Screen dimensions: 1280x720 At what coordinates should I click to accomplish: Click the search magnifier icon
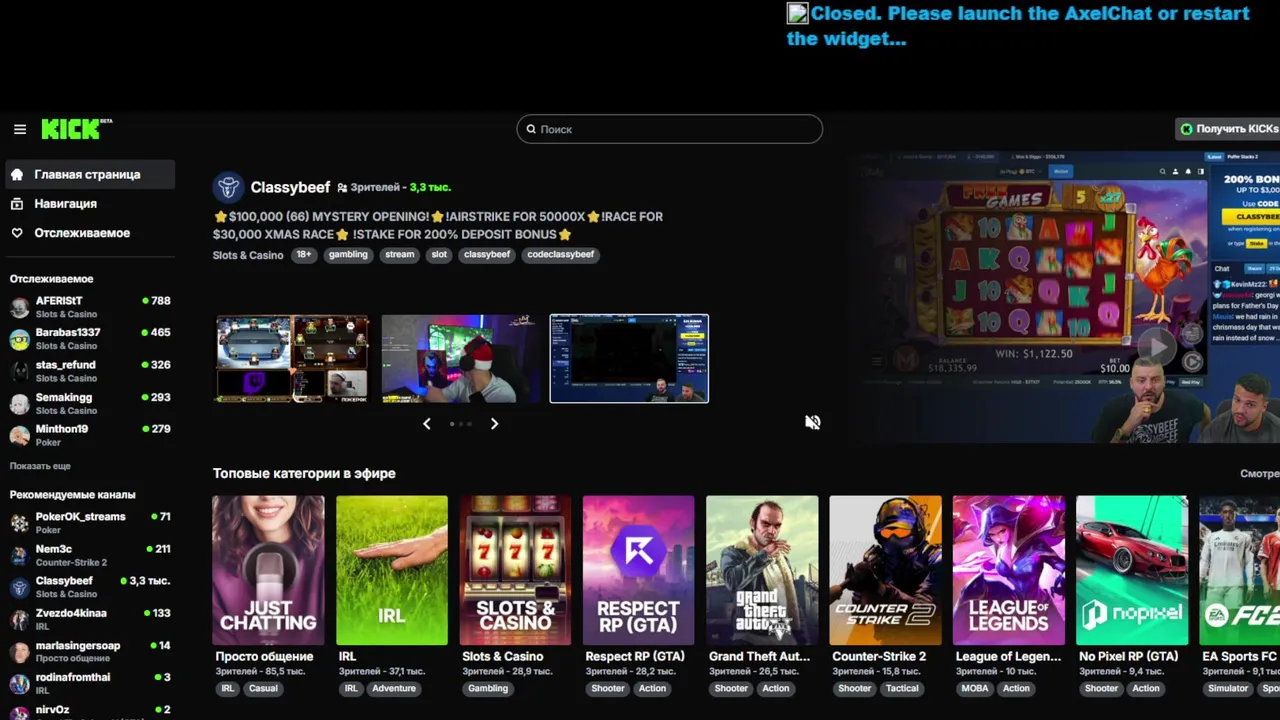tap(531, 129)
